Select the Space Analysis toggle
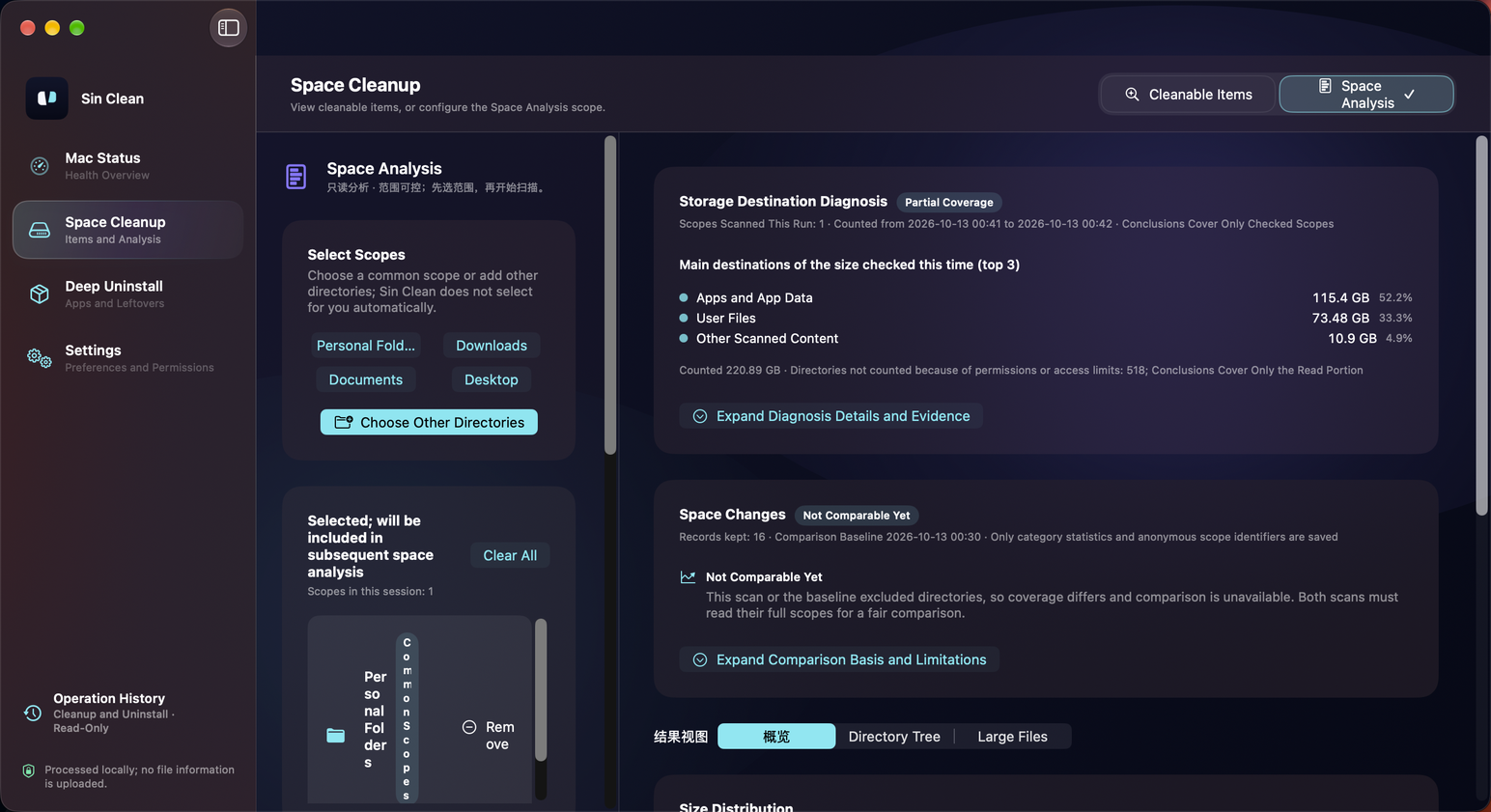1491x812 pixels. pos(1366,95)
